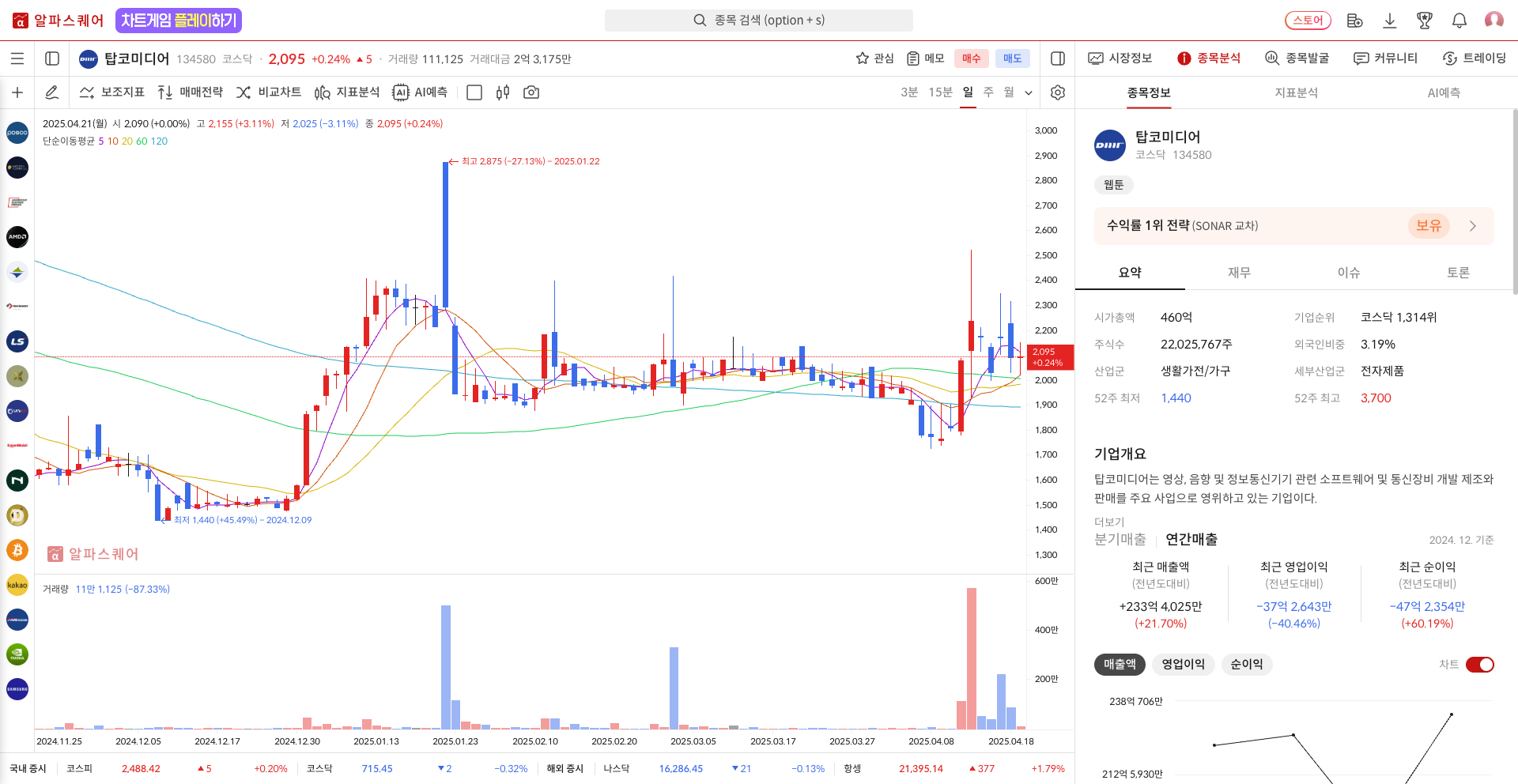
Task: Expand the SONAR strategy chevron arrow
Action: (x=1472, y=226)
